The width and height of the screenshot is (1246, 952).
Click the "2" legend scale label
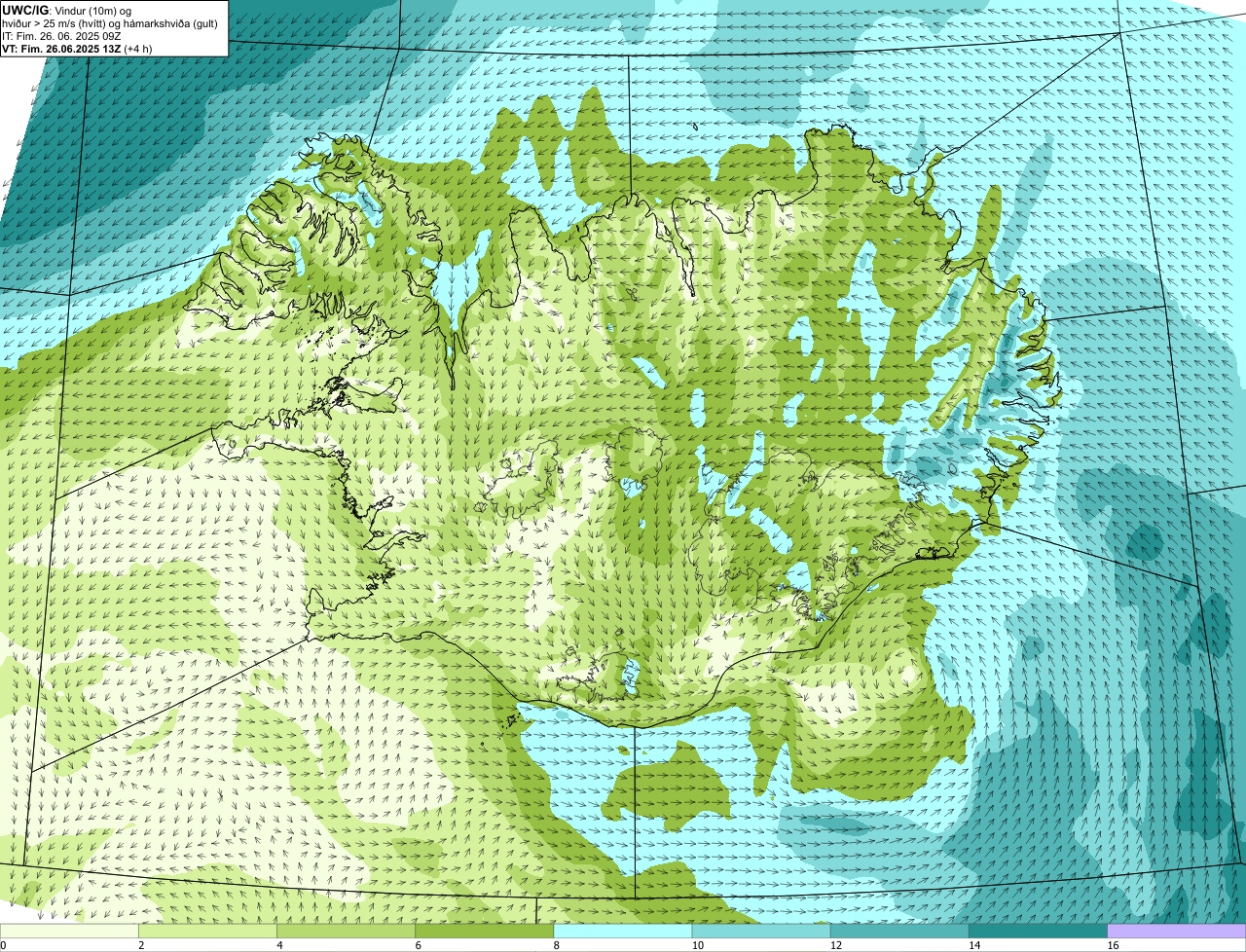[x=141, y=945]
